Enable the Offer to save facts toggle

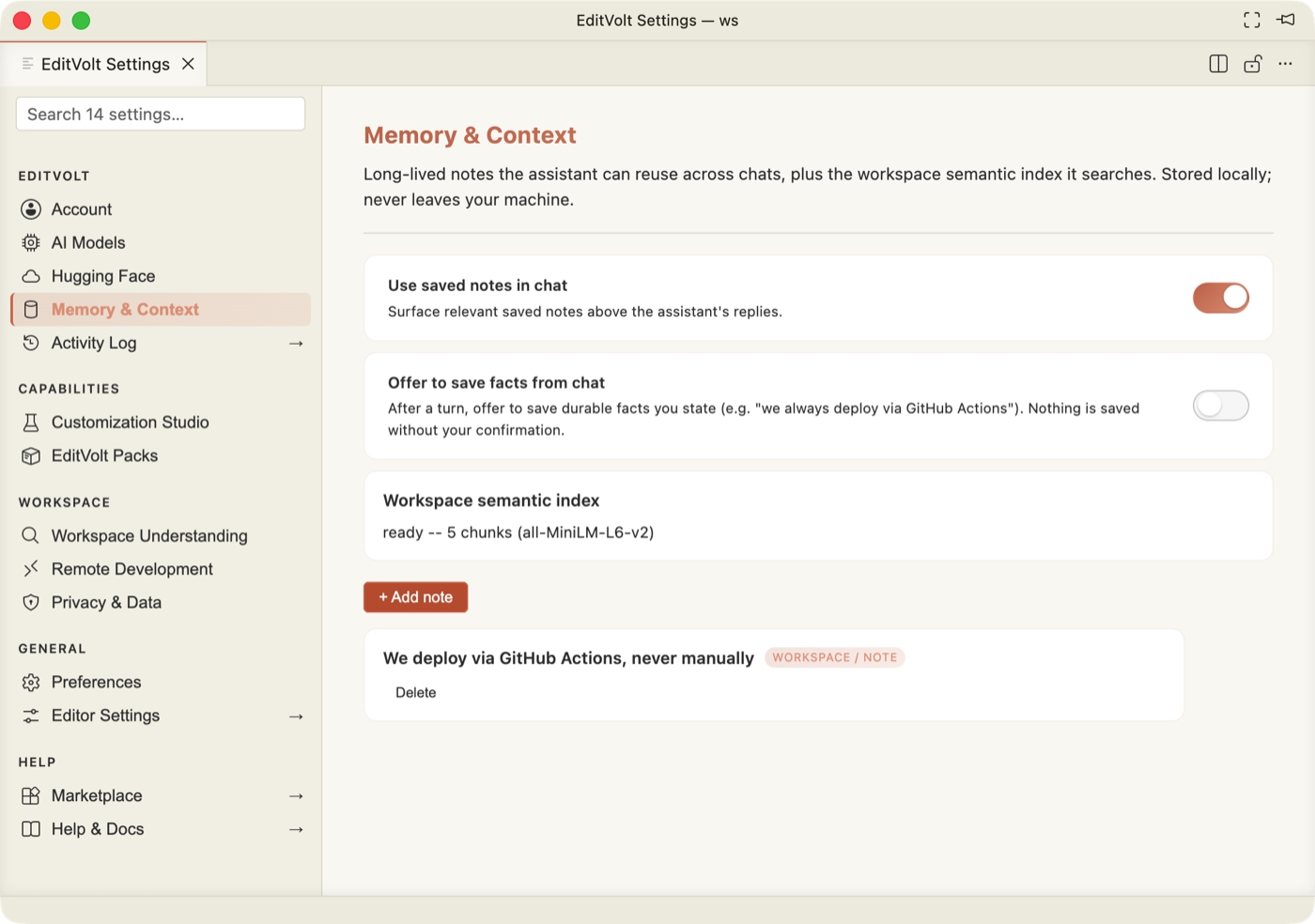point(1220,406)
